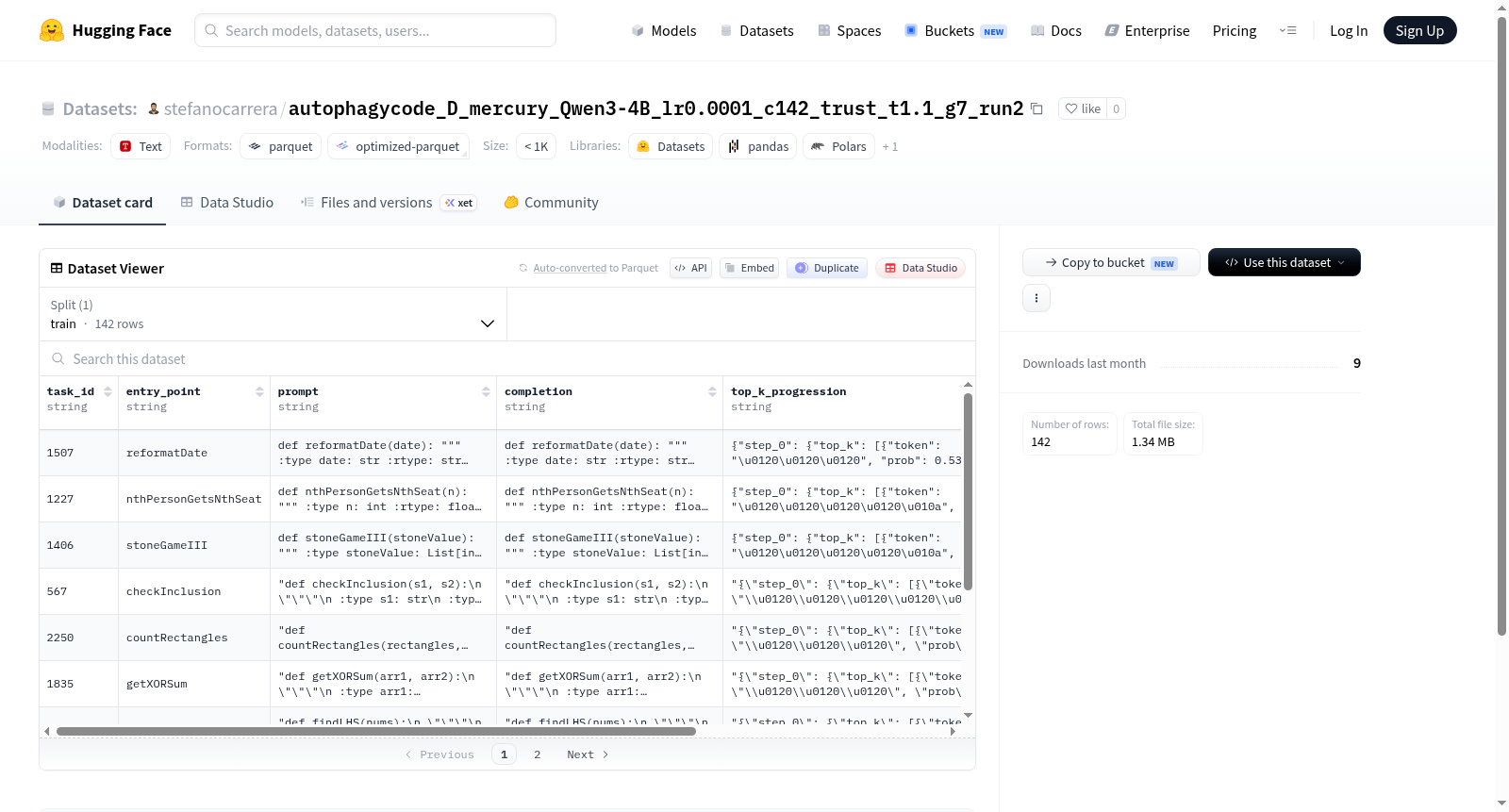Open the navigation overflow menu icon
1509x812 pixels.
point(1287,30)
